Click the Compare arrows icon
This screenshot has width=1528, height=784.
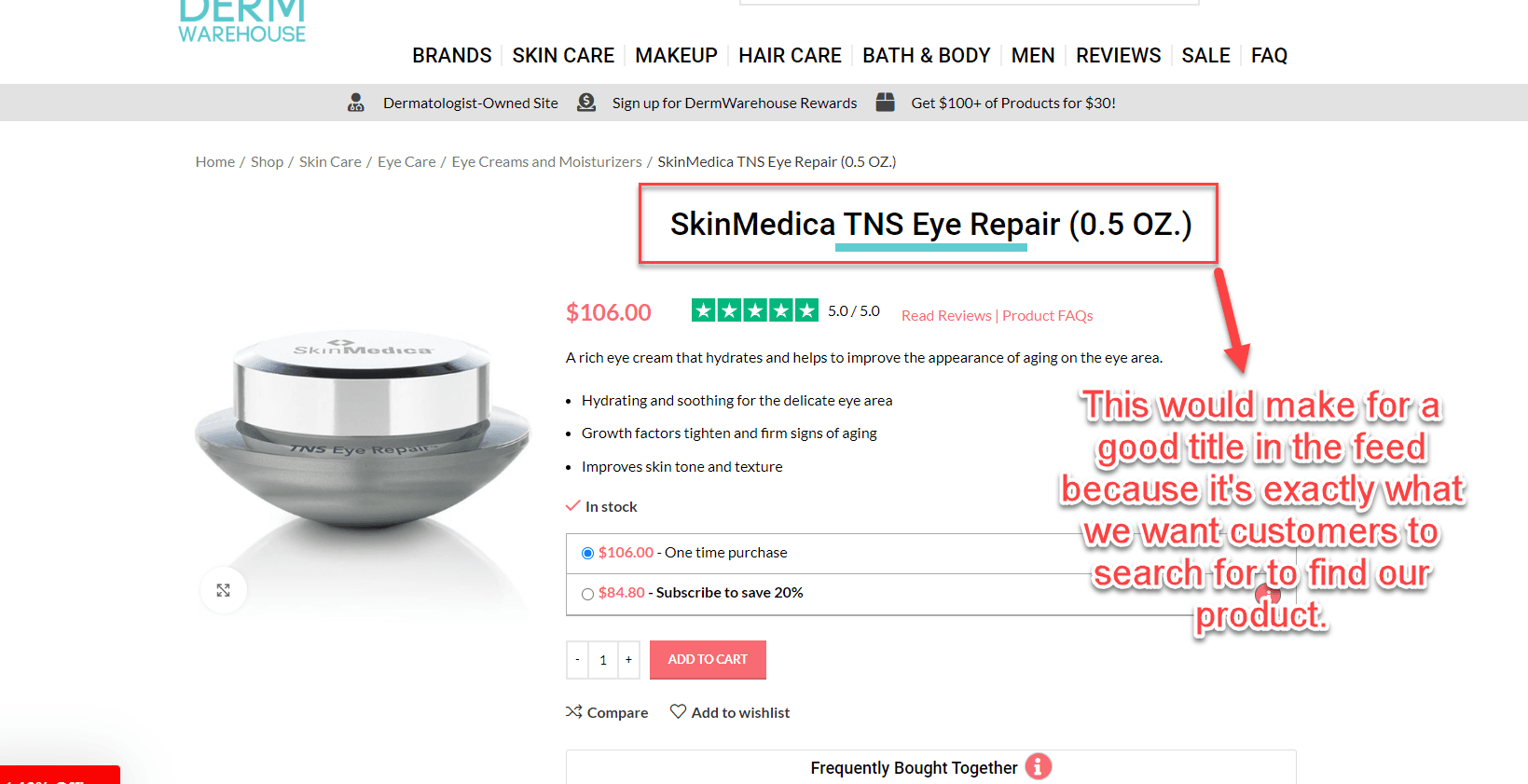pos(573,711)
